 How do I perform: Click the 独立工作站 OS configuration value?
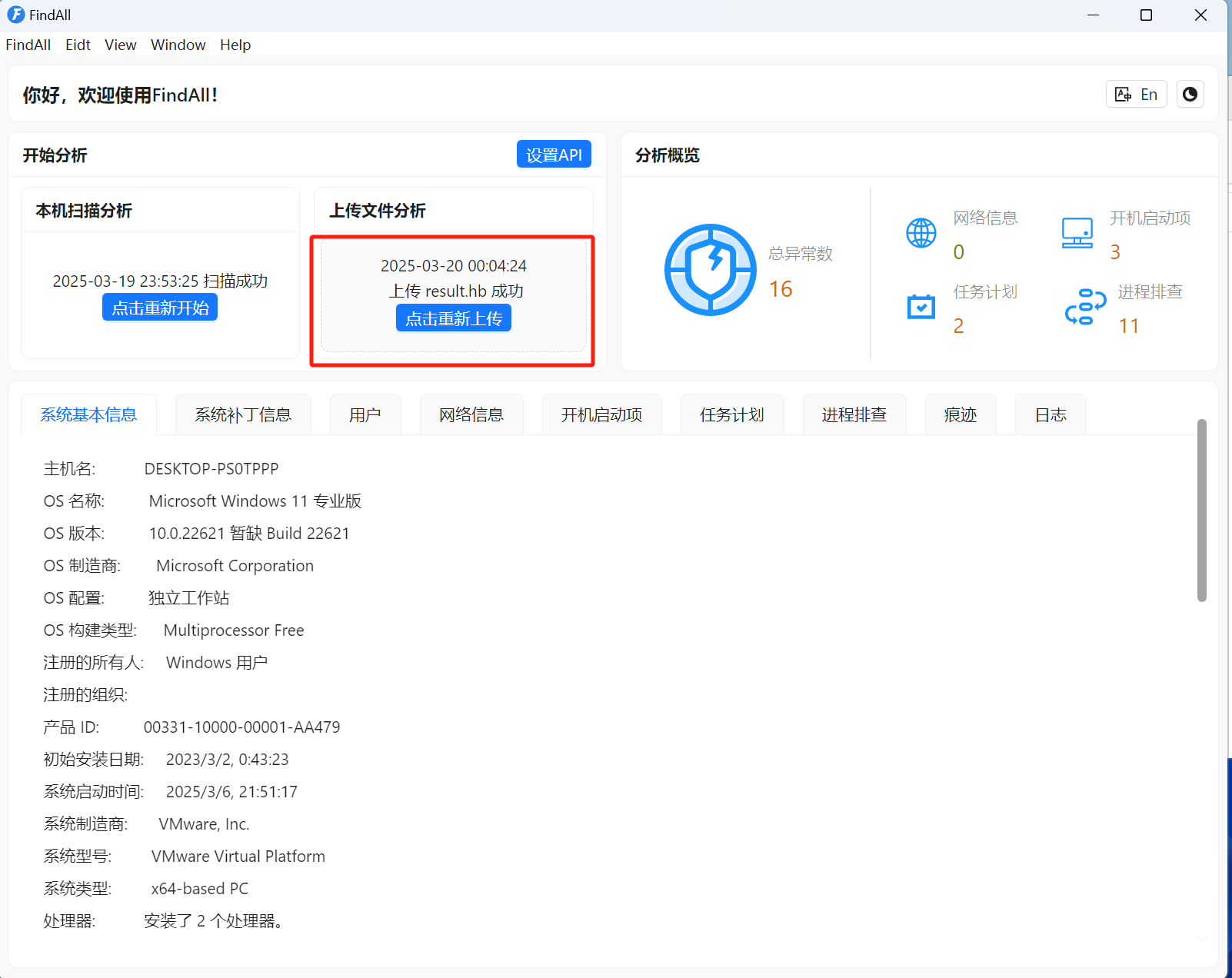188,598
